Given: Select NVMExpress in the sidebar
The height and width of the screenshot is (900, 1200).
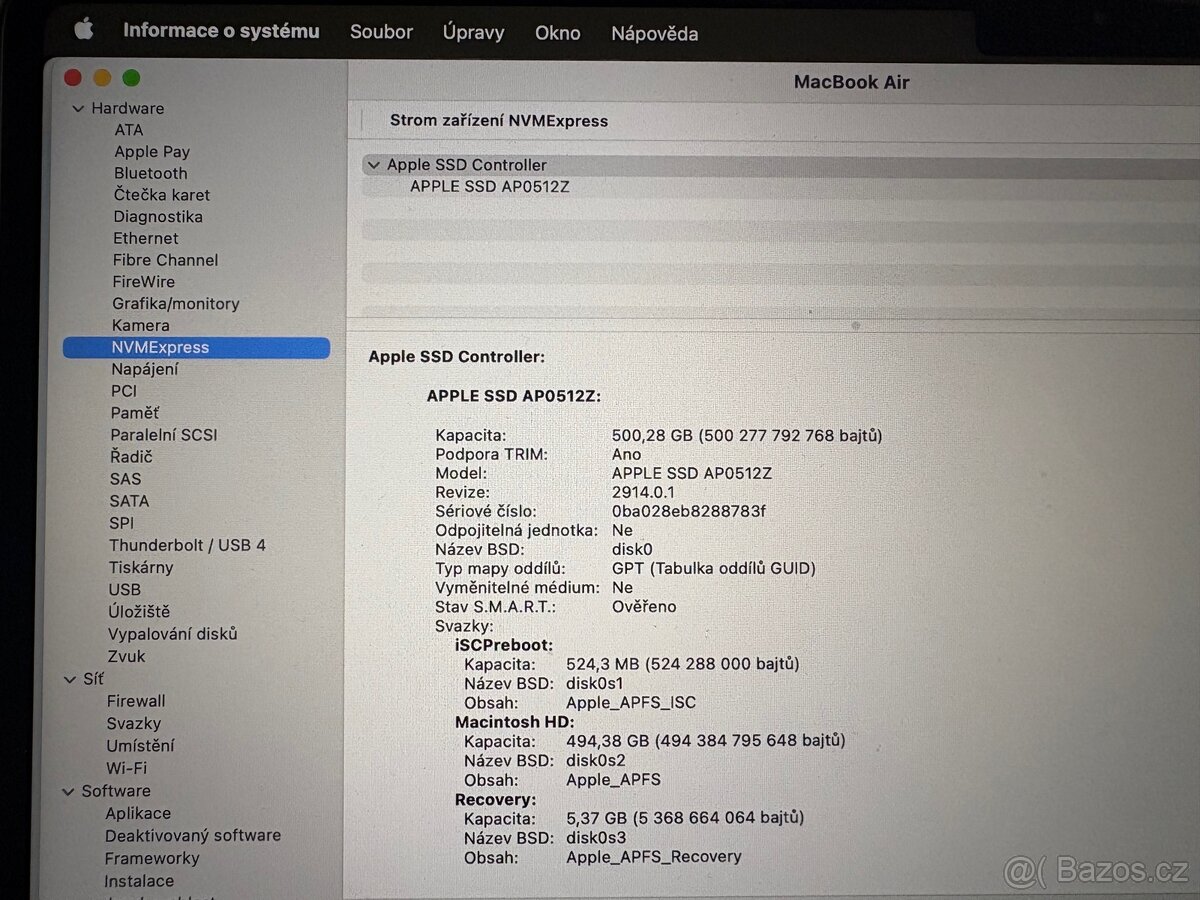Looking at the screenshot, I should point(161,347).
